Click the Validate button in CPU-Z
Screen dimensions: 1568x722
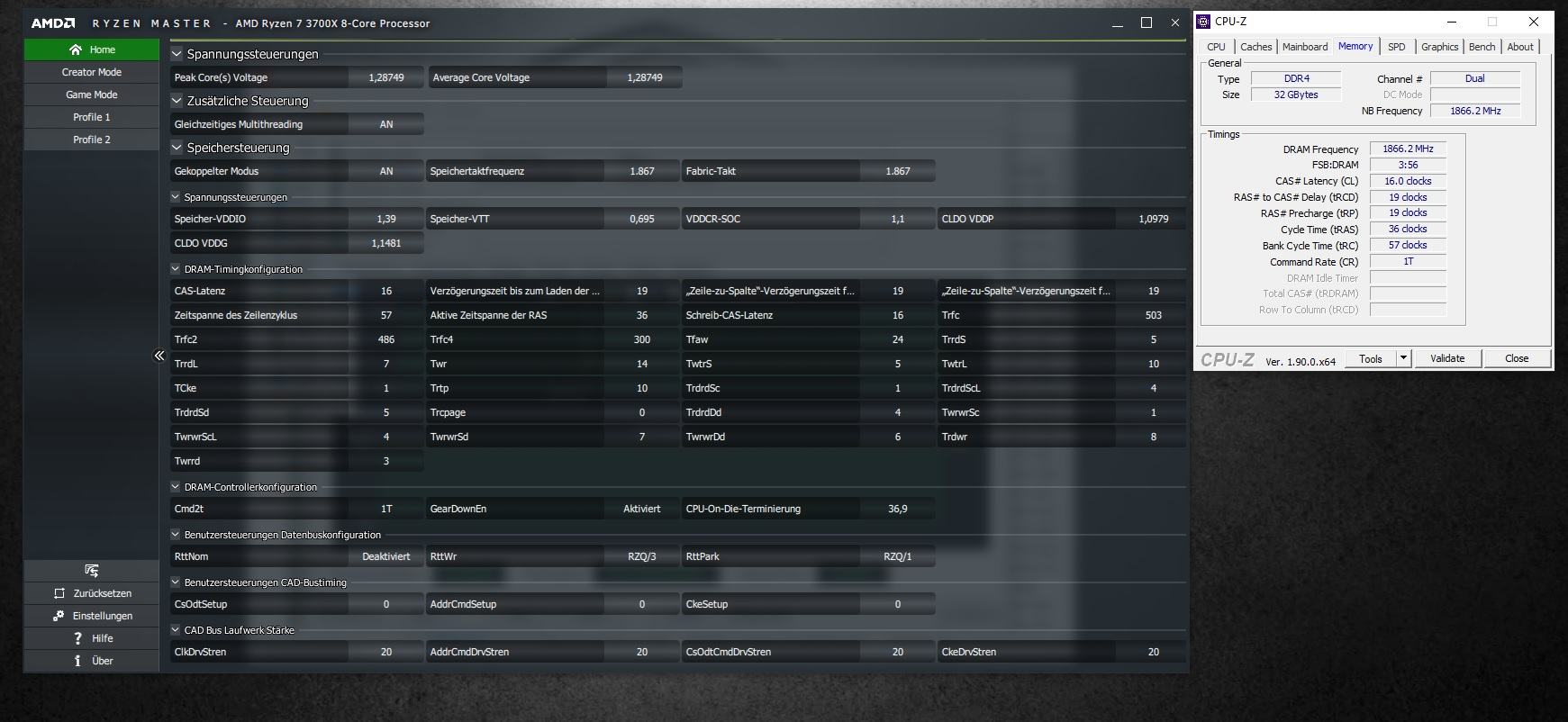[1447, 358]
